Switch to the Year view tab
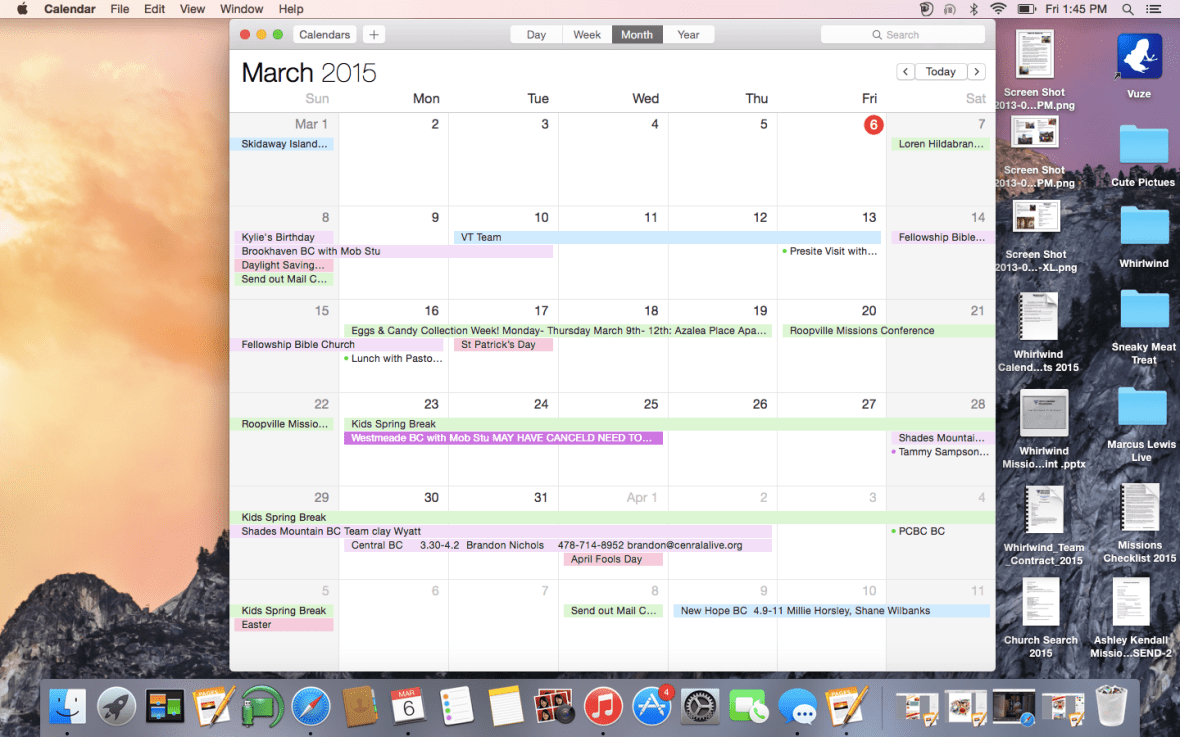Viewport: 1180px width, 737px height. [x=688, y=33]
